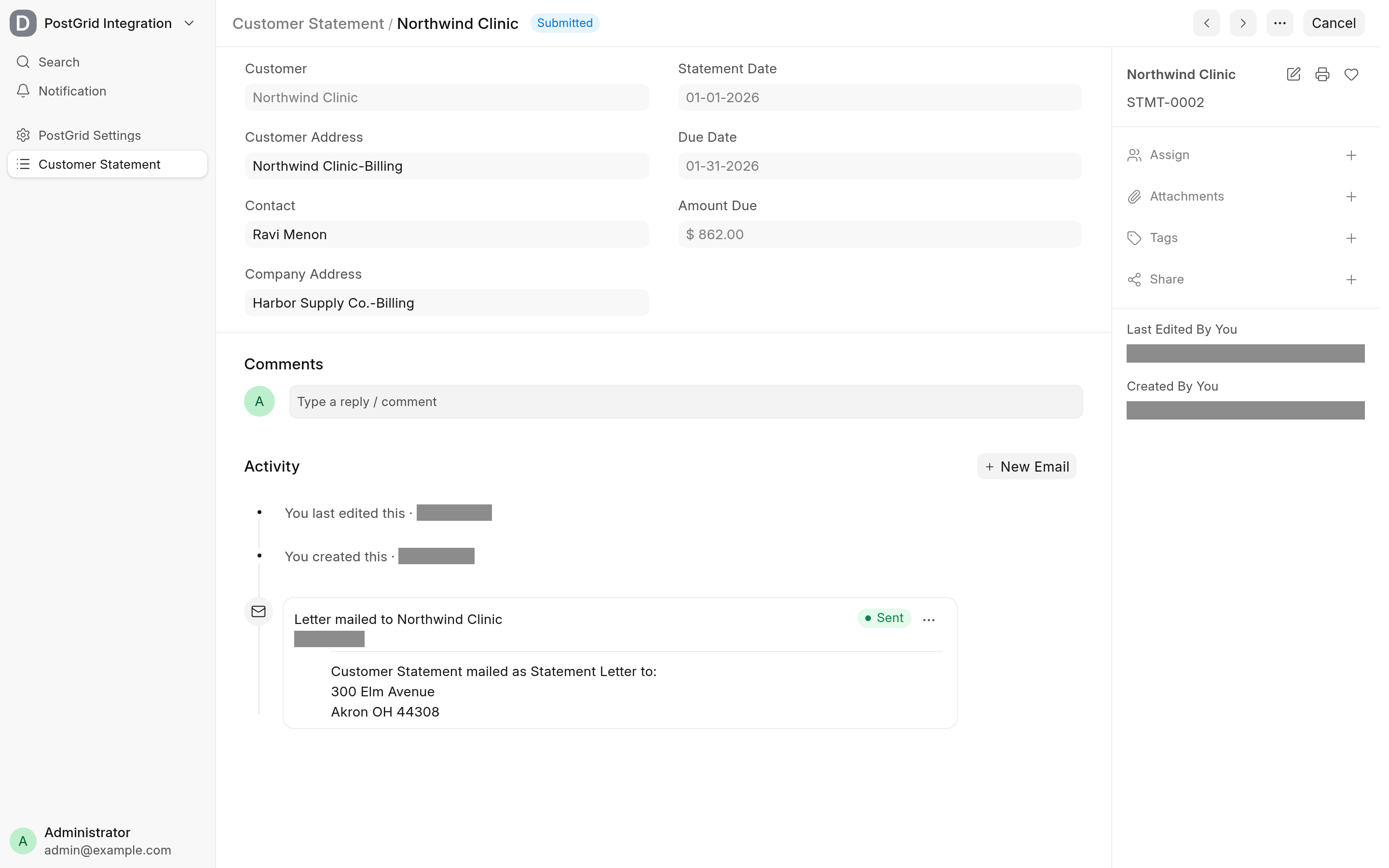The height and width of the screenshot is (868, 1389).
Task: Open Search in the sidebar
Action: [108, 62]
